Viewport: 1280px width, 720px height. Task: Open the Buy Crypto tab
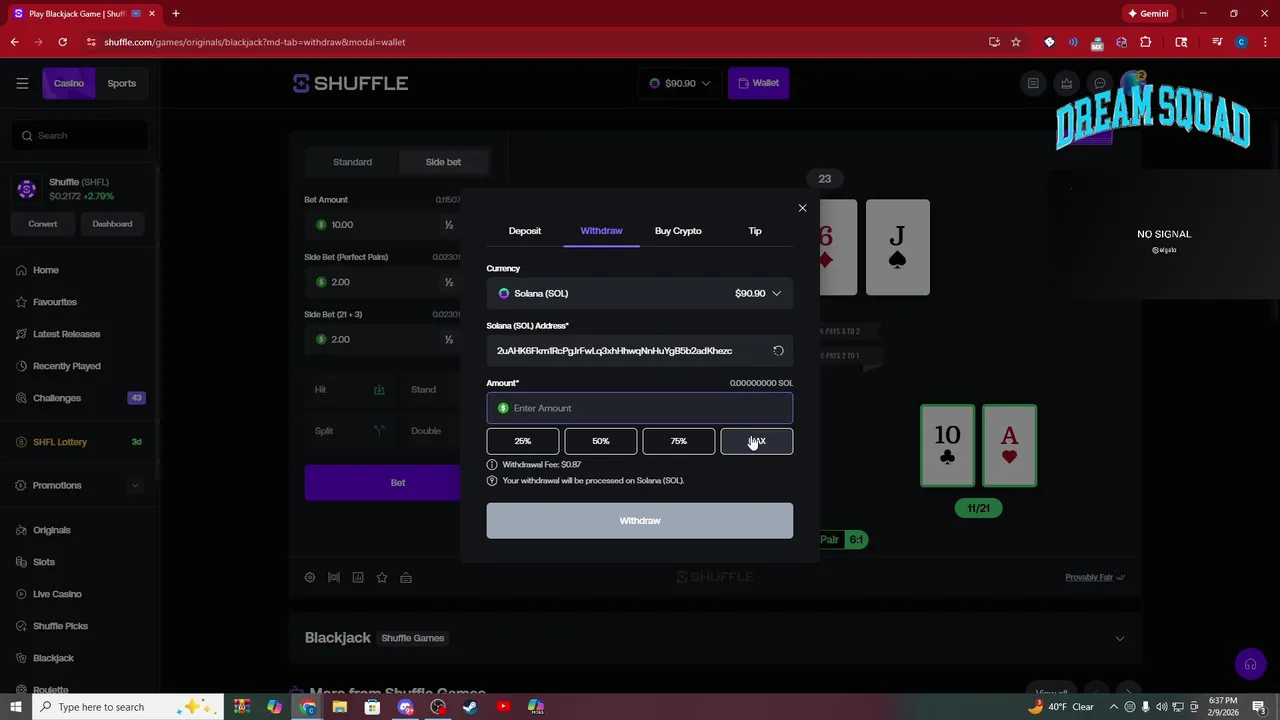678,231
